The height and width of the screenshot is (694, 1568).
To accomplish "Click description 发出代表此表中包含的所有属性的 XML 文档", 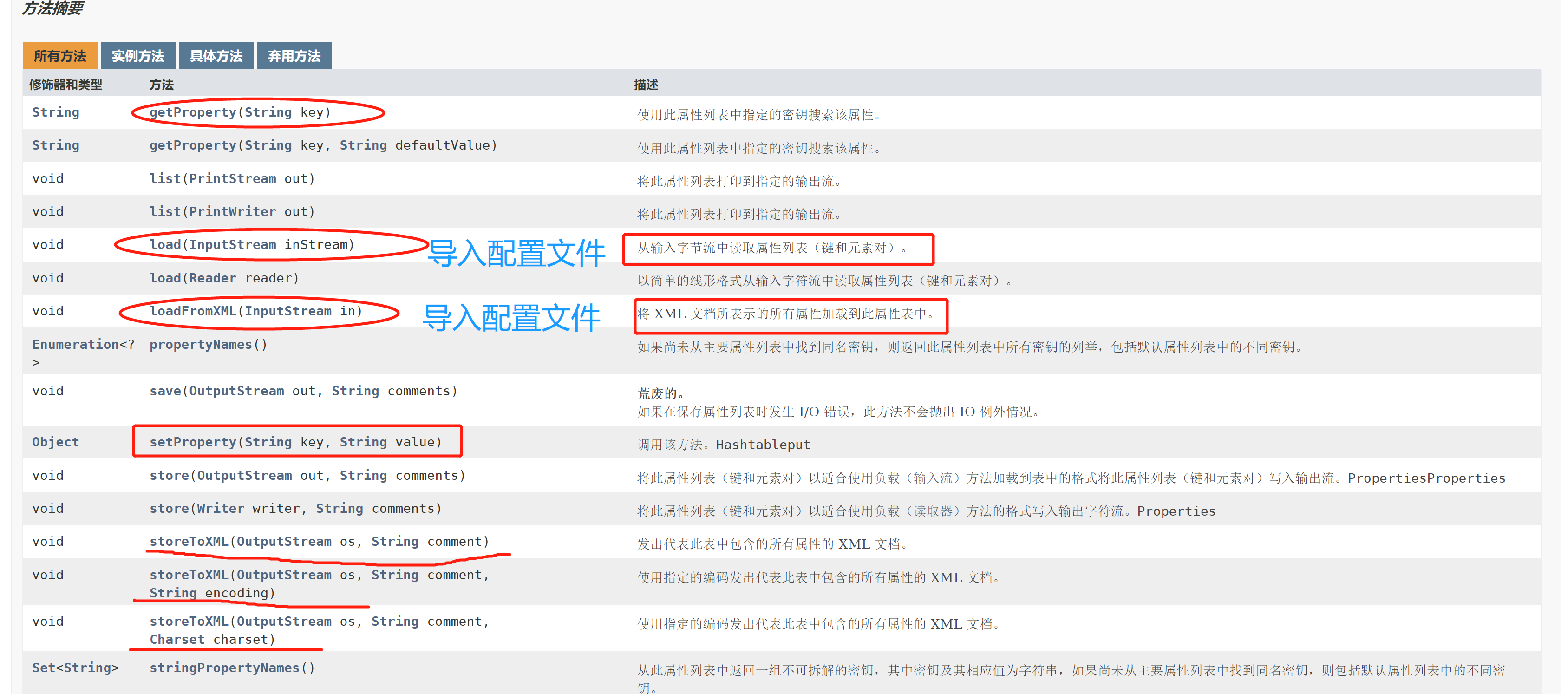I will (x=772, y=543).
